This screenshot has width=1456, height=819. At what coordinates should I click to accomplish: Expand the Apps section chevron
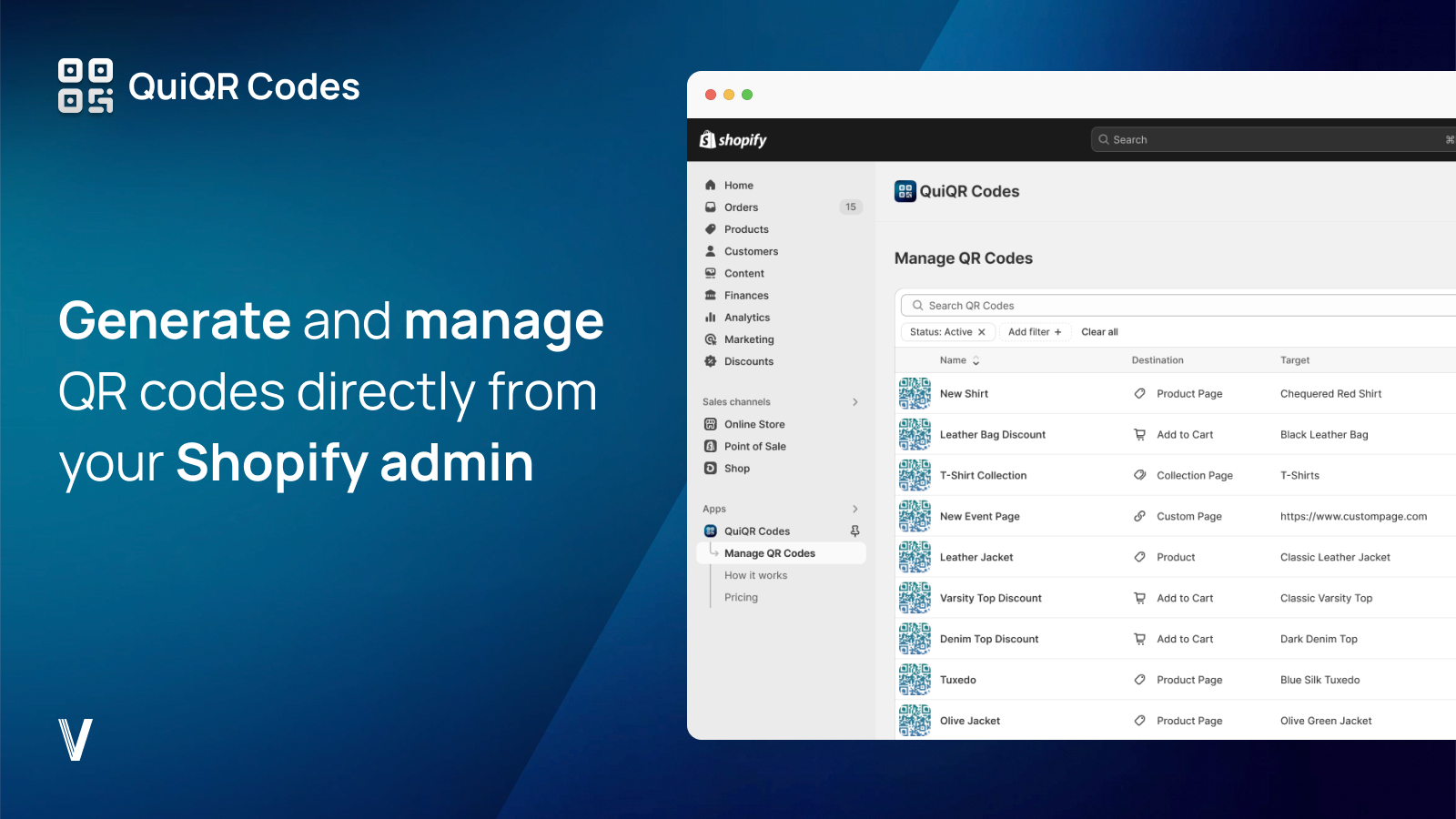854,510
